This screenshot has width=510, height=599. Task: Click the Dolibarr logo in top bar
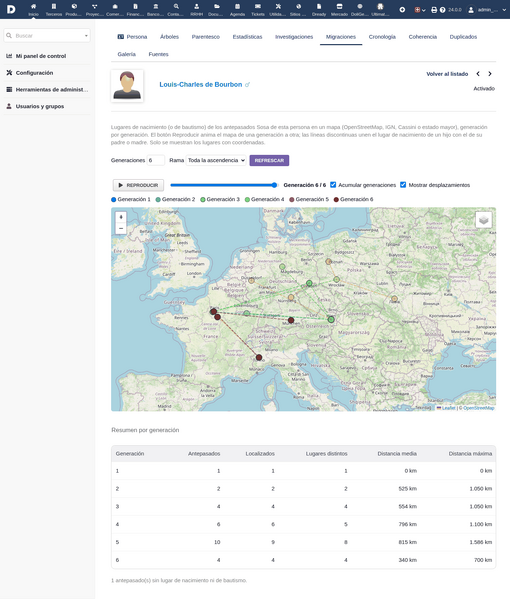[11, 9]
